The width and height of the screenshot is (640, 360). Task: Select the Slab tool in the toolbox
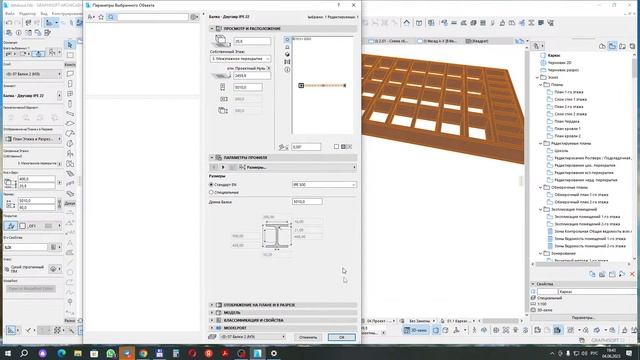point(70,124)
